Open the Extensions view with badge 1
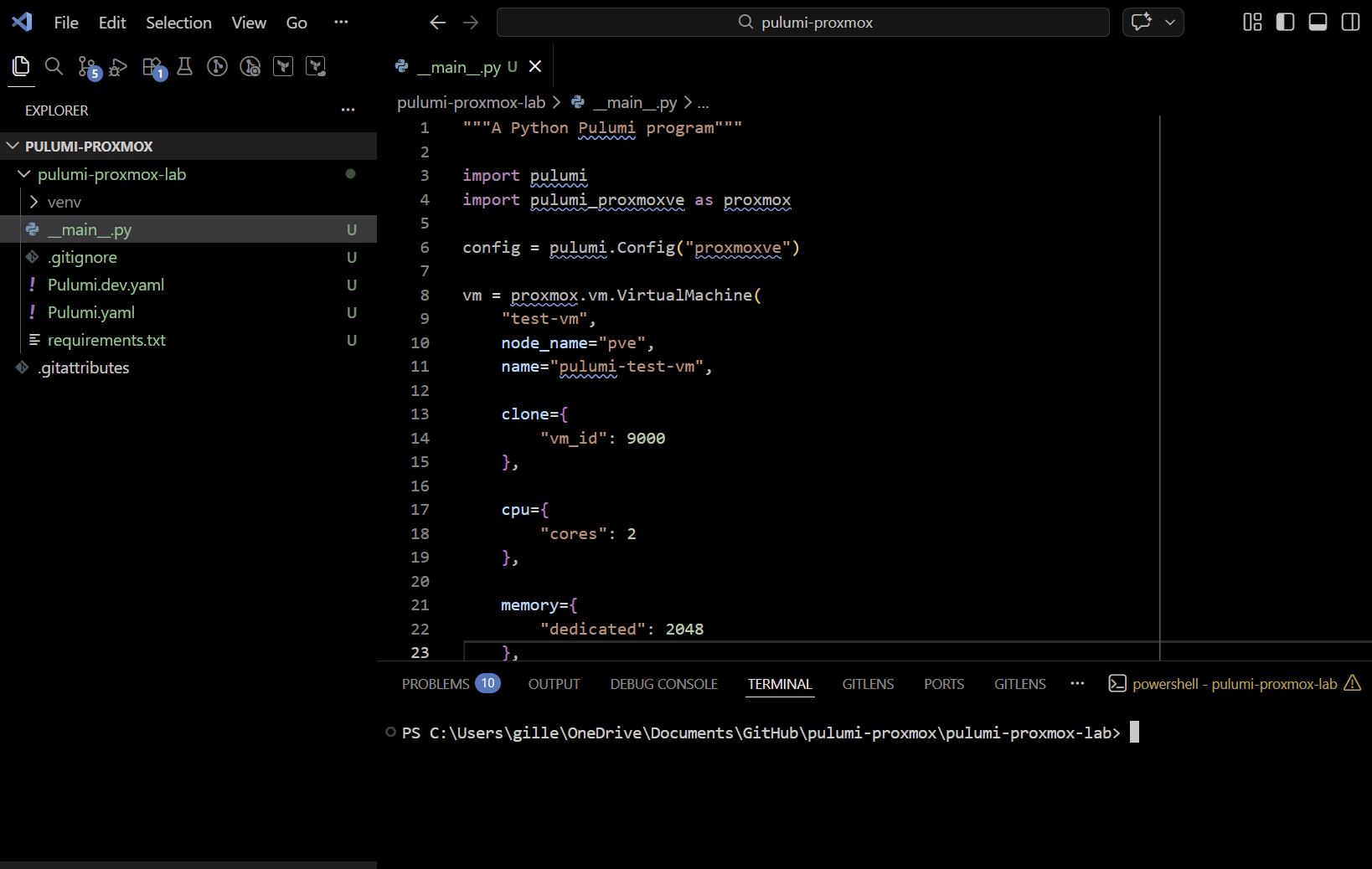 152,67
